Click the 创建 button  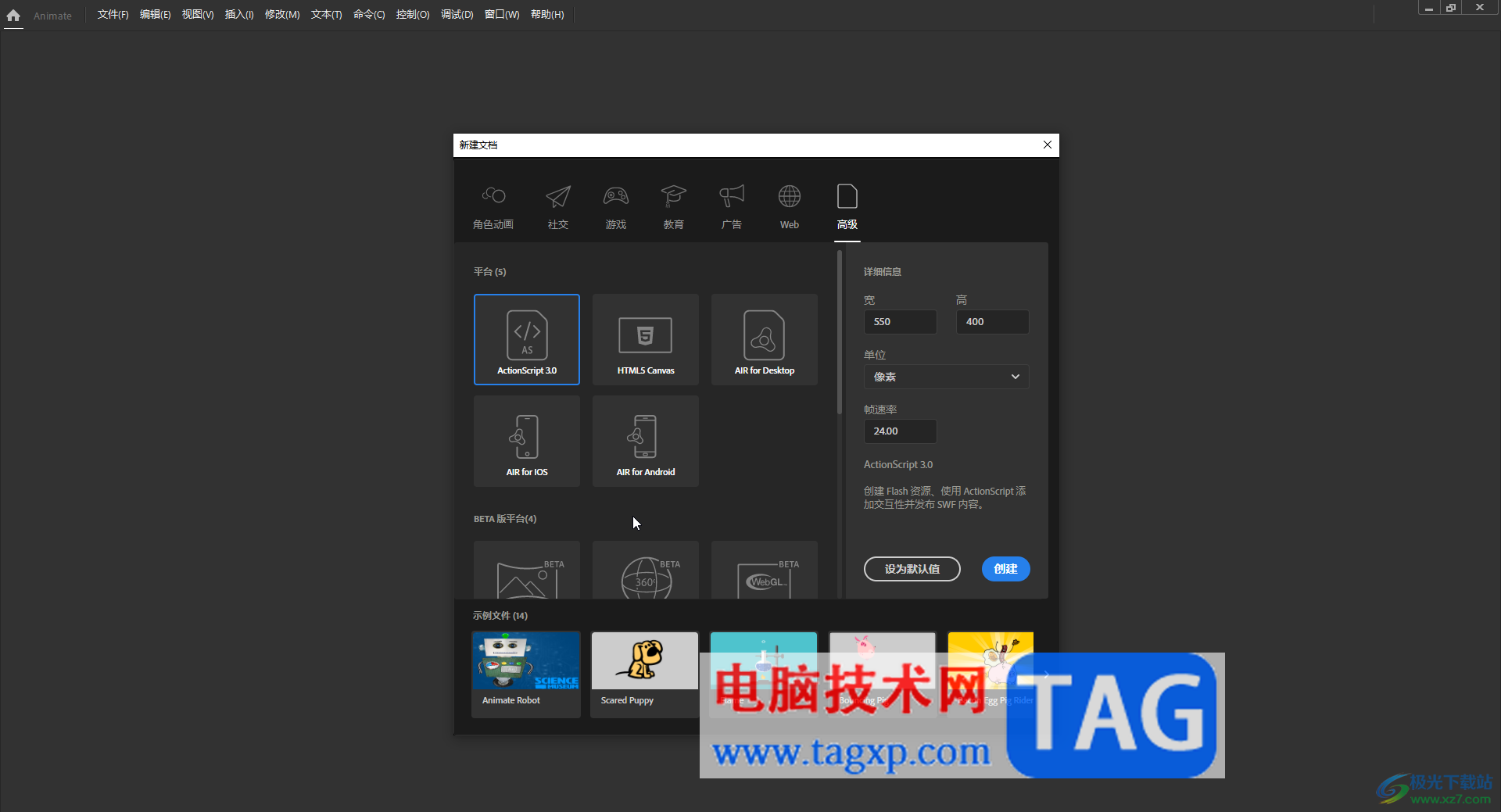click(1005, 569)
